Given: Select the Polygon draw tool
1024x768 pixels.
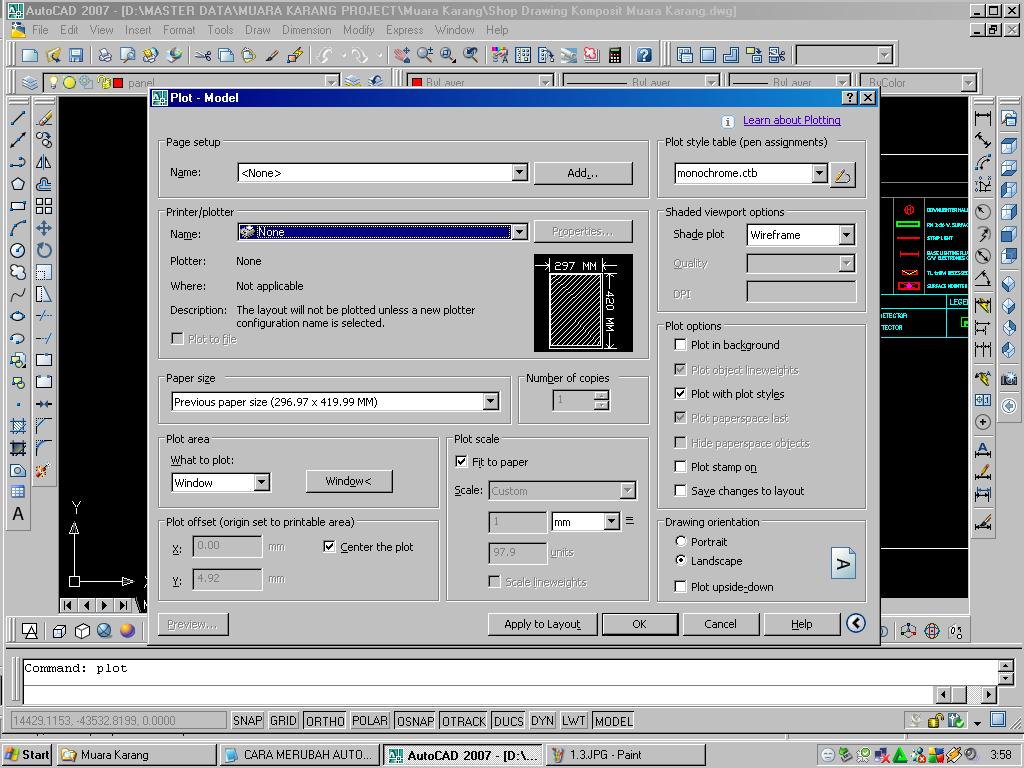Looking at the screenshot, I should pyautogui.click(x=18, y=184).
